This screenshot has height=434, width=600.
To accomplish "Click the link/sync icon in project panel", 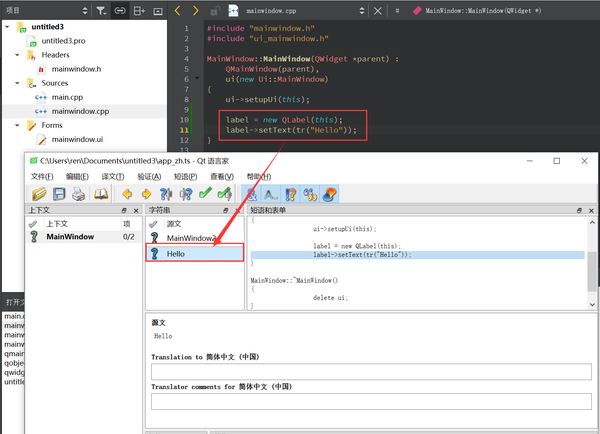I will [121, 10].
